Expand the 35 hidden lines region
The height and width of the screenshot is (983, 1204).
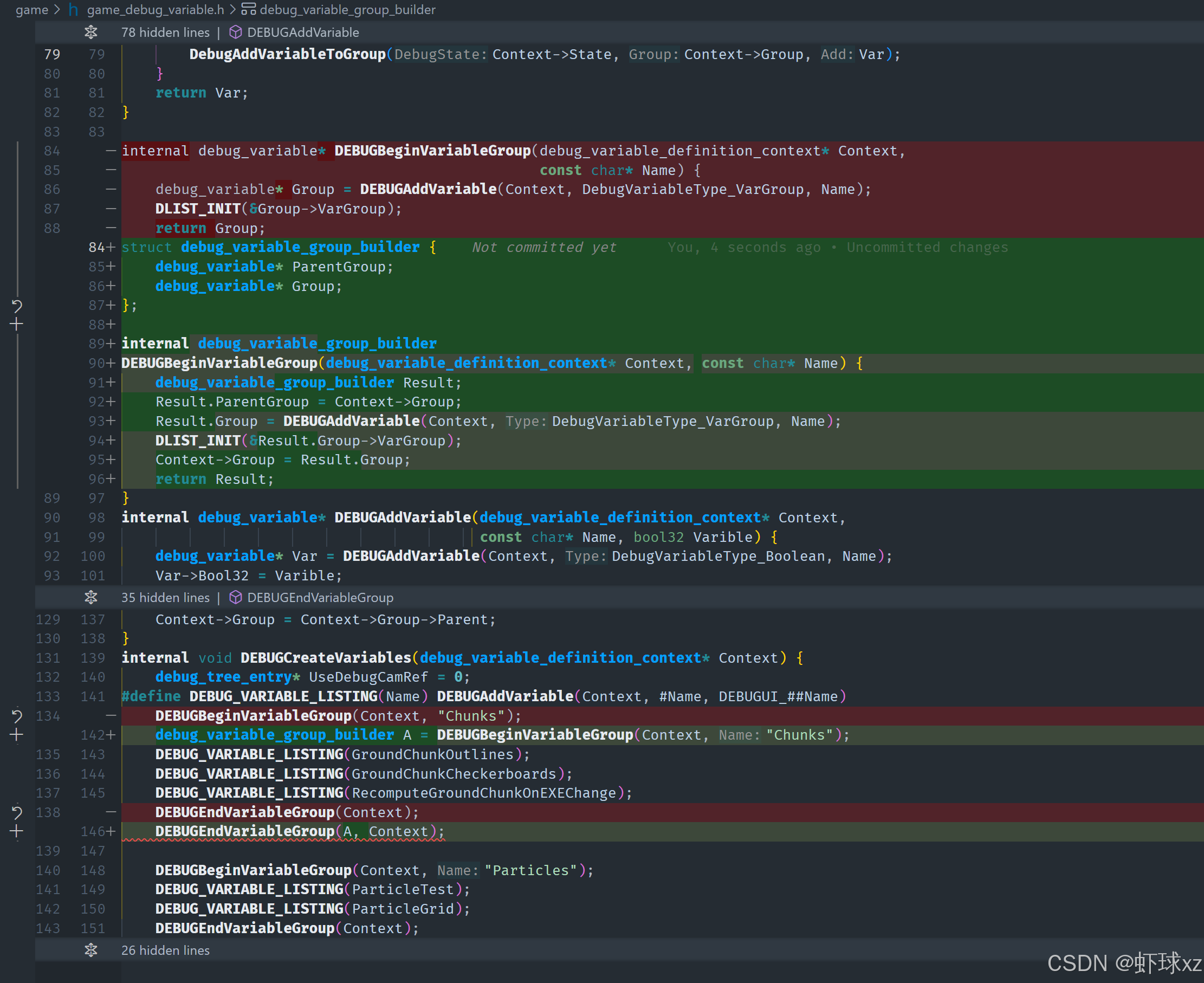(x=90, y=597)
